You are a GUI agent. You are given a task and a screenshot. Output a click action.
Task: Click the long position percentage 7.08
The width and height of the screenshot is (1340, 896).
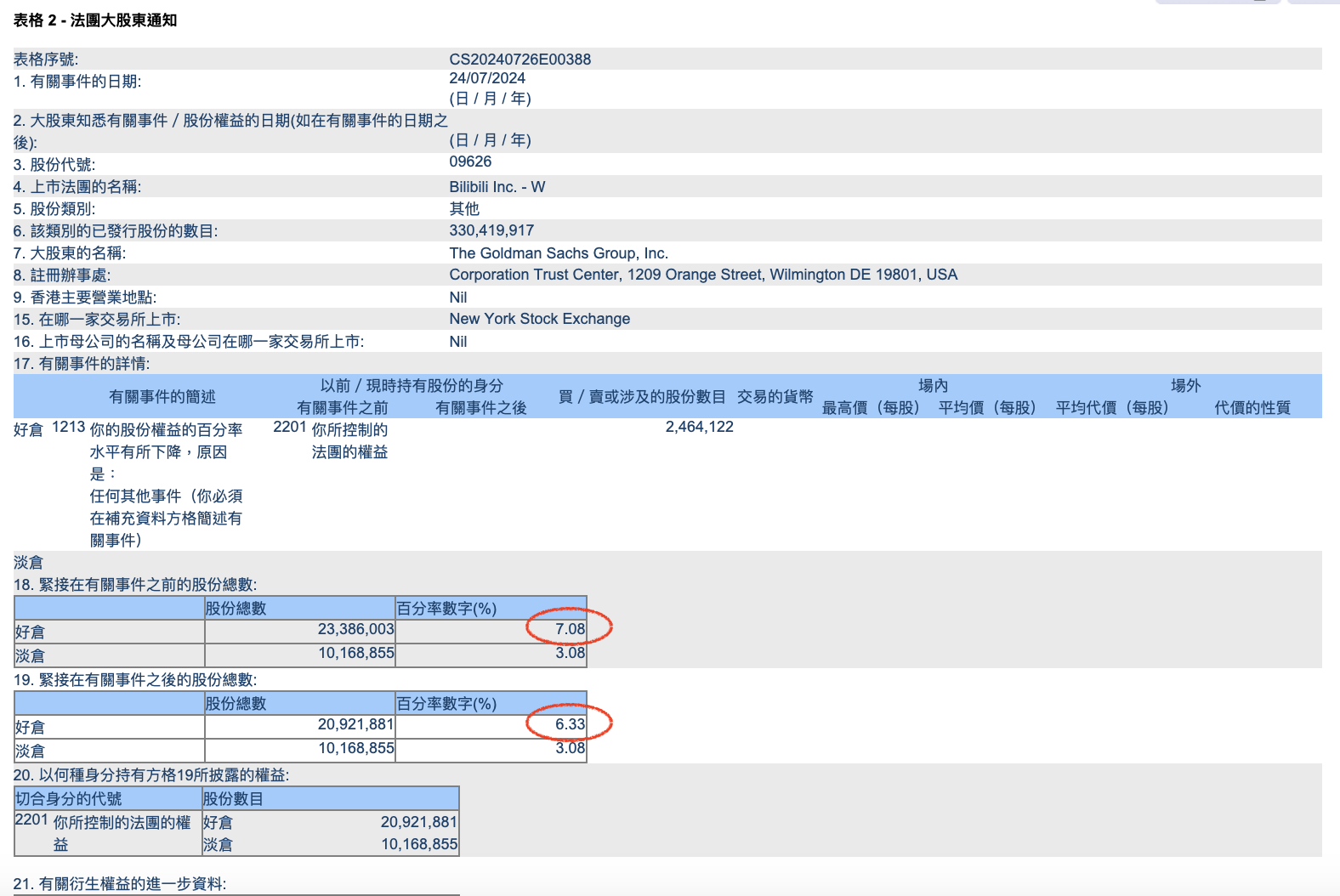point(571,629)
